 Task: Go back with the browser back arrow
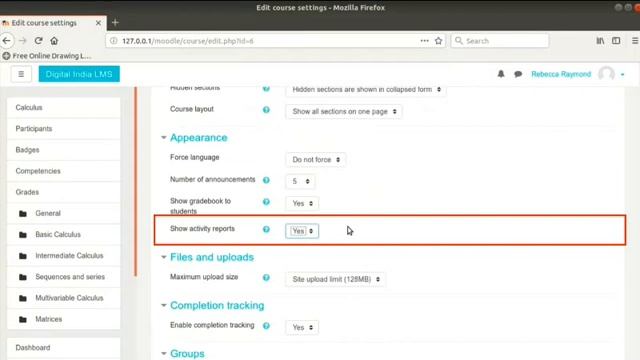(7, 41)
